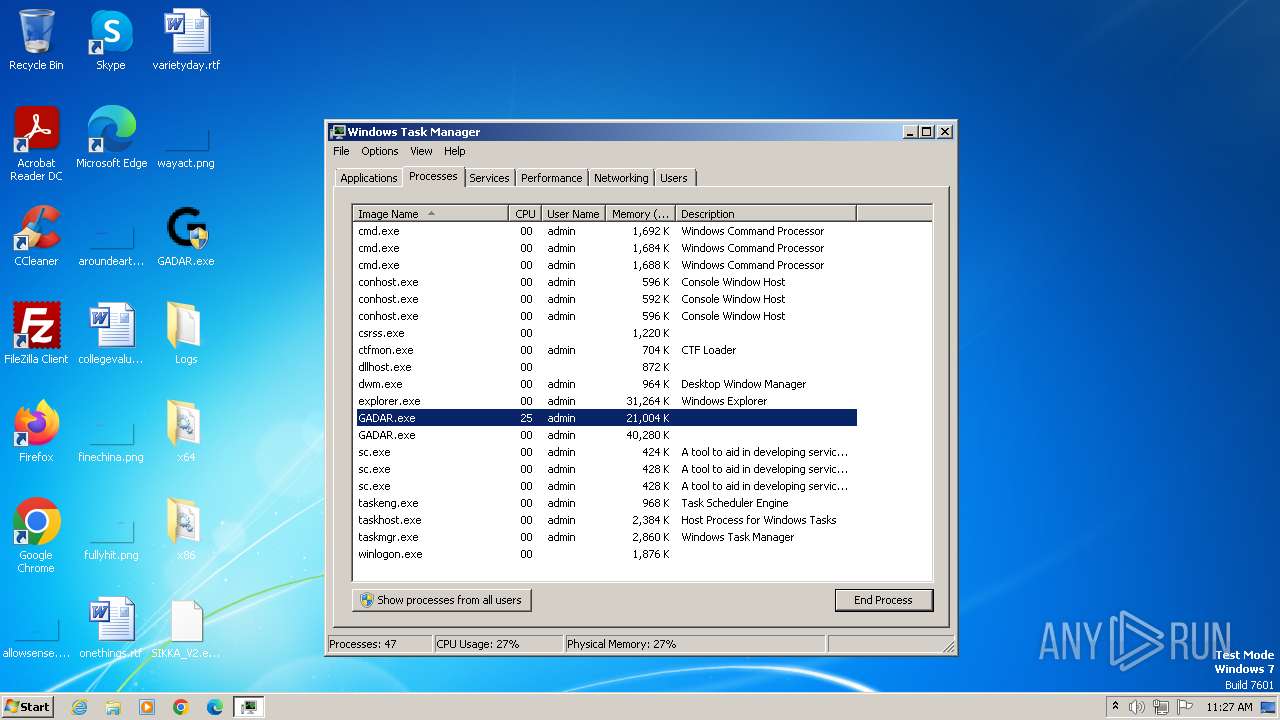Open the x86 folder icon
This screenshot has height=720, width=1280.
pos(186,530)
